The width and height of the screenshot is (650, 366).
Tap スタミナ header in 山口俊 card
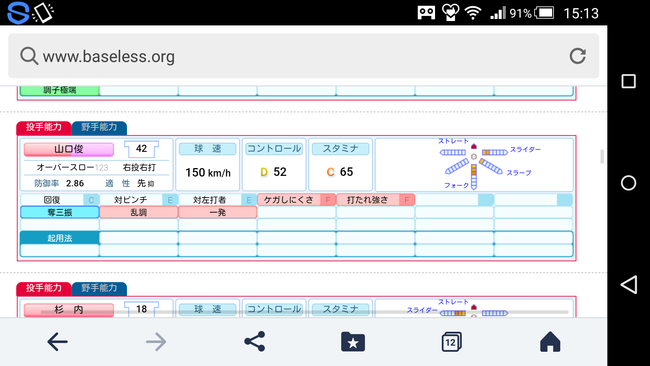click(340, 149)
